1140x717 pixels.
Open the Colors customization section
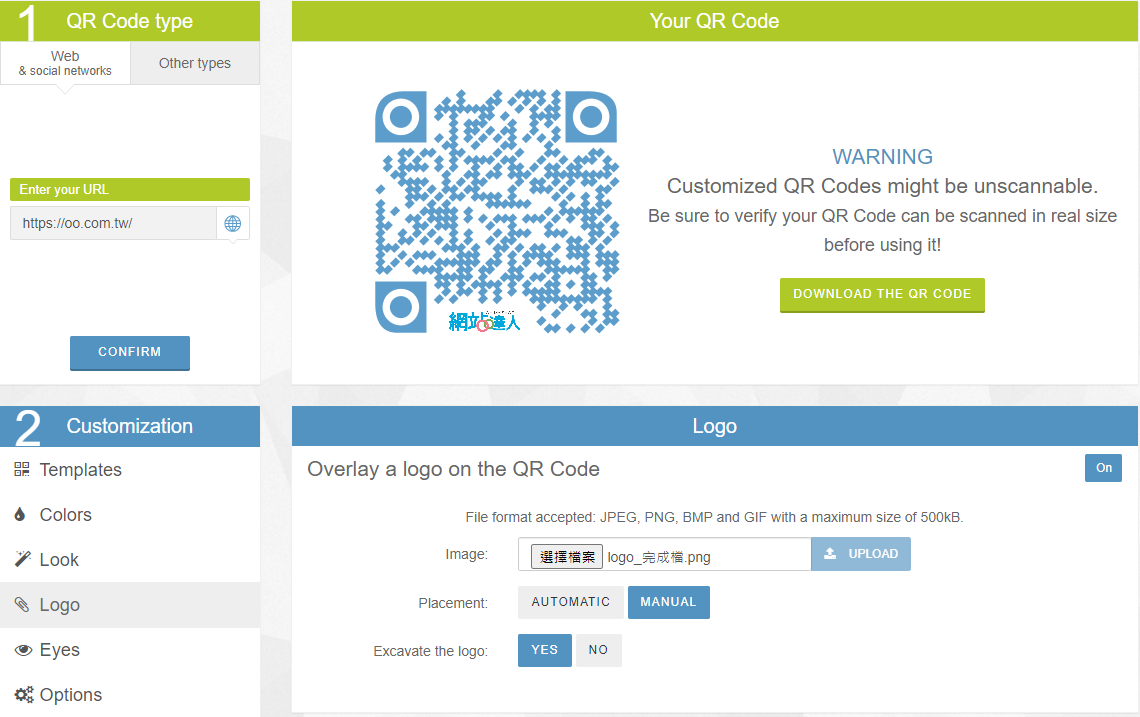[130, 515]
